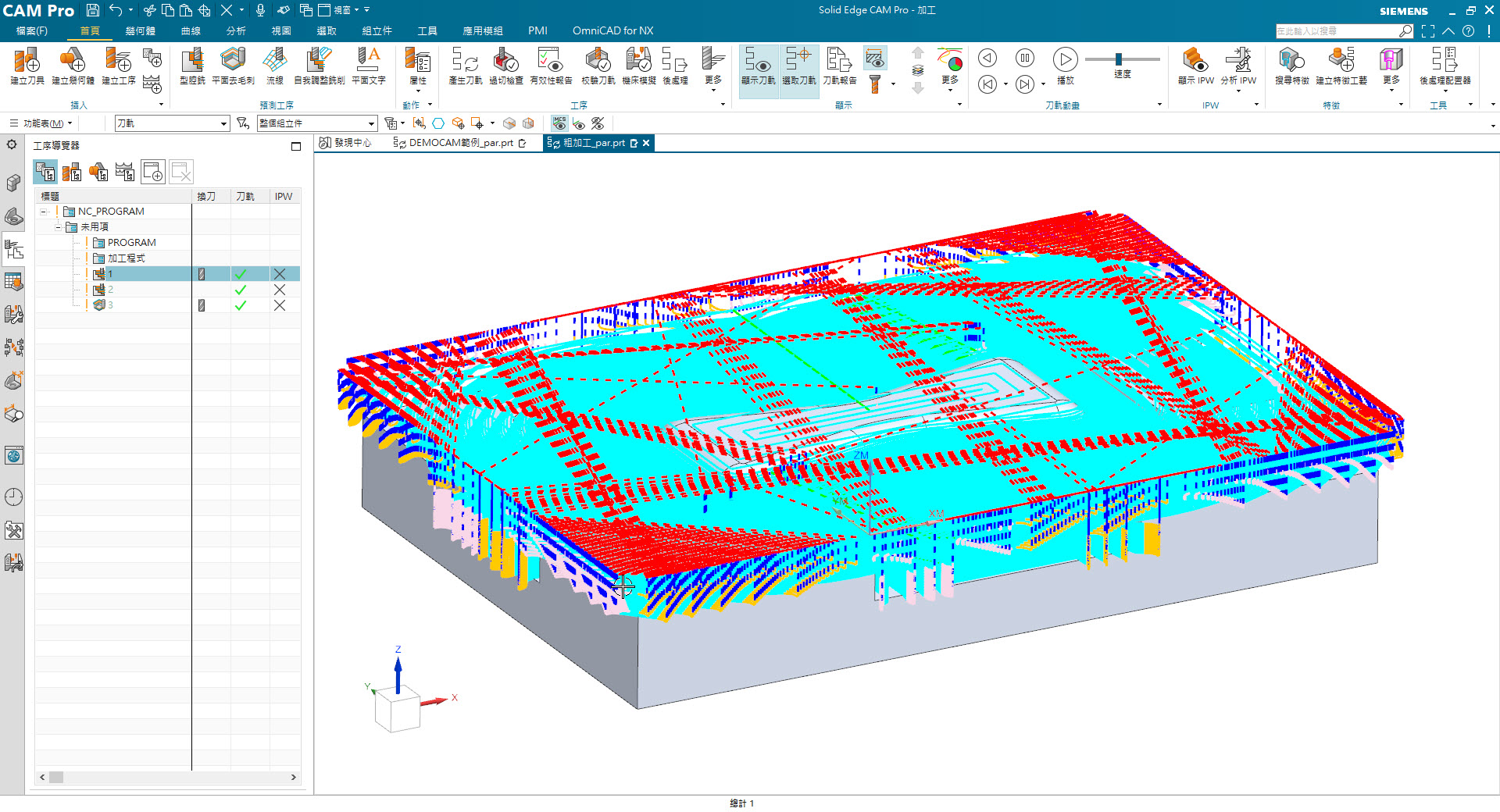This screenshot has width=1500, height=812.
Task: Toggle the cut region display button
Action: (x=875, y=58)
